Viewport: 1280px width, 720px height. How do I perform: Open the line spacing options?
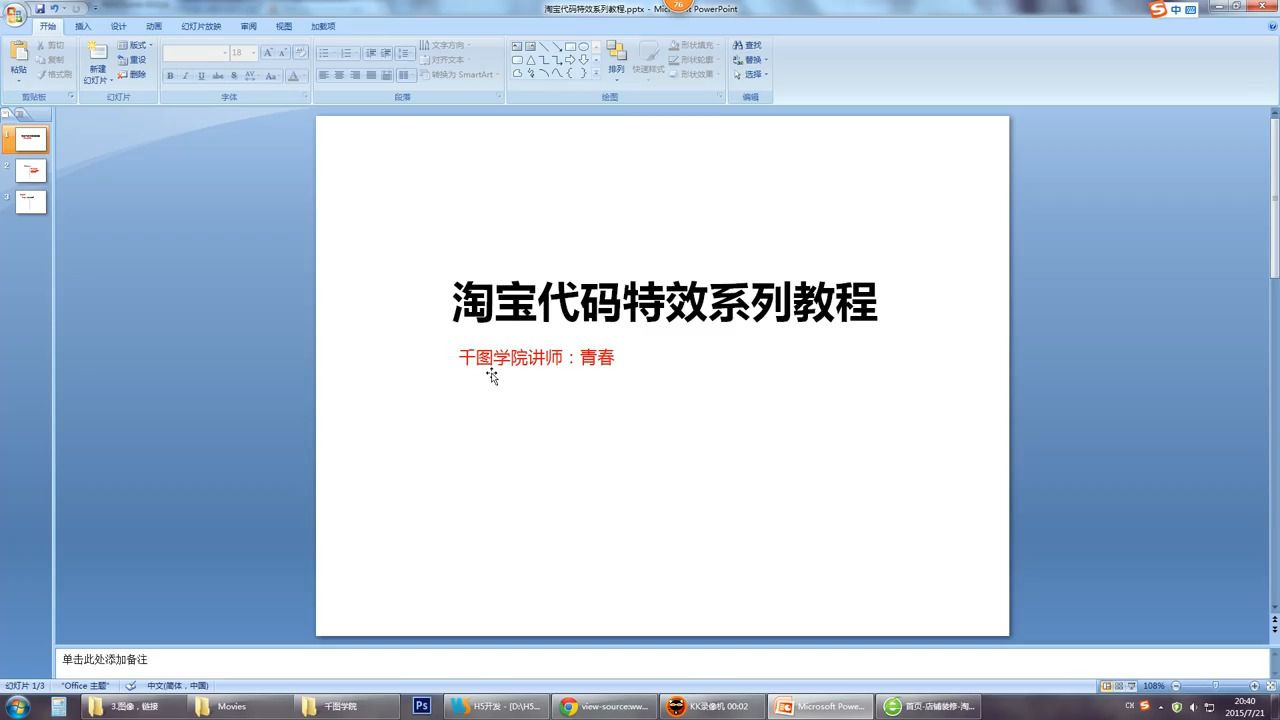[405, 53]
